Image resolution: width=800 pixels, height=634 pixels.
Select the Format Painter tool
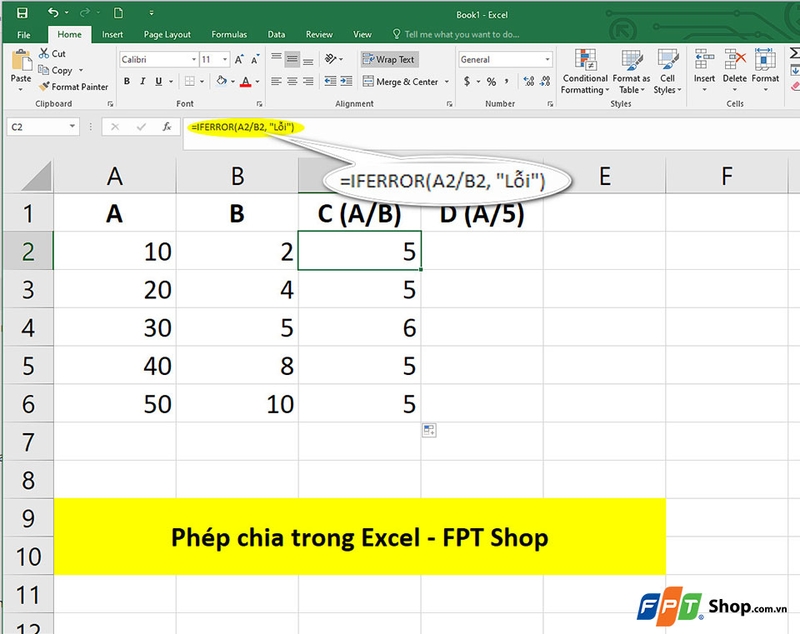72,88
